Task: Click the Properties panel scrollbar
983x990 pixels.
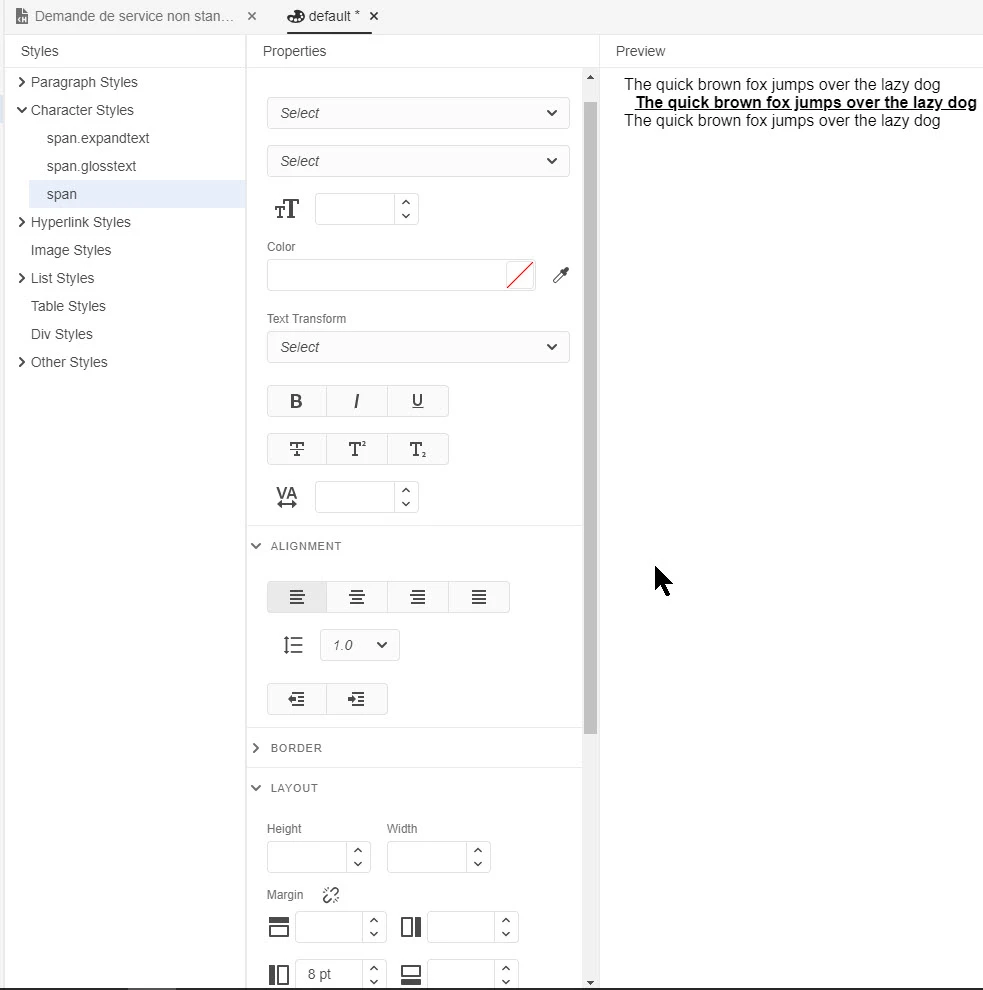Action: click(x=590, y=417)
